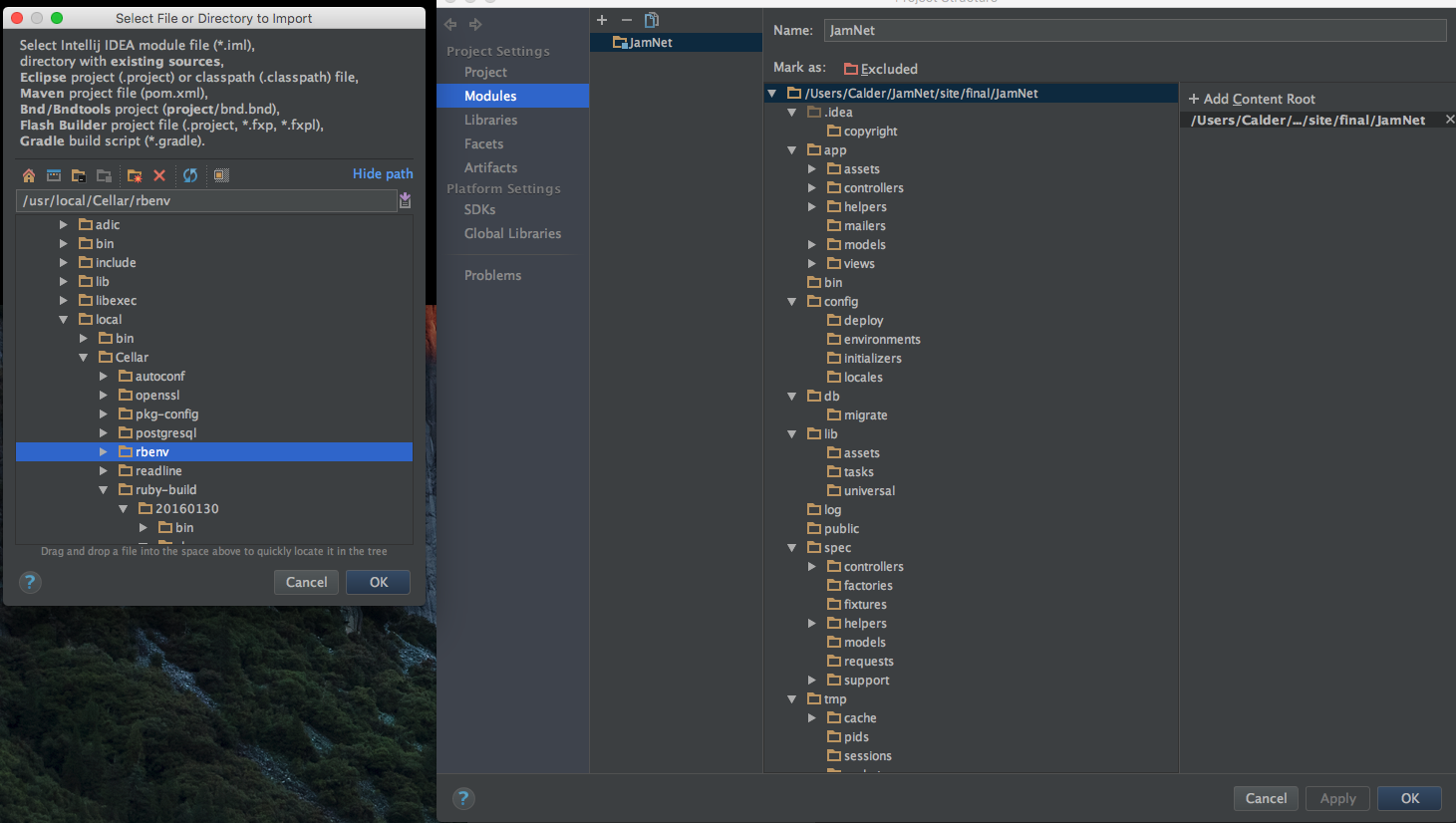Navigate forward arrow in Project Structure
Image resolution: width=1456 pixels, height=823 pixels.
(x=475, y=24)
